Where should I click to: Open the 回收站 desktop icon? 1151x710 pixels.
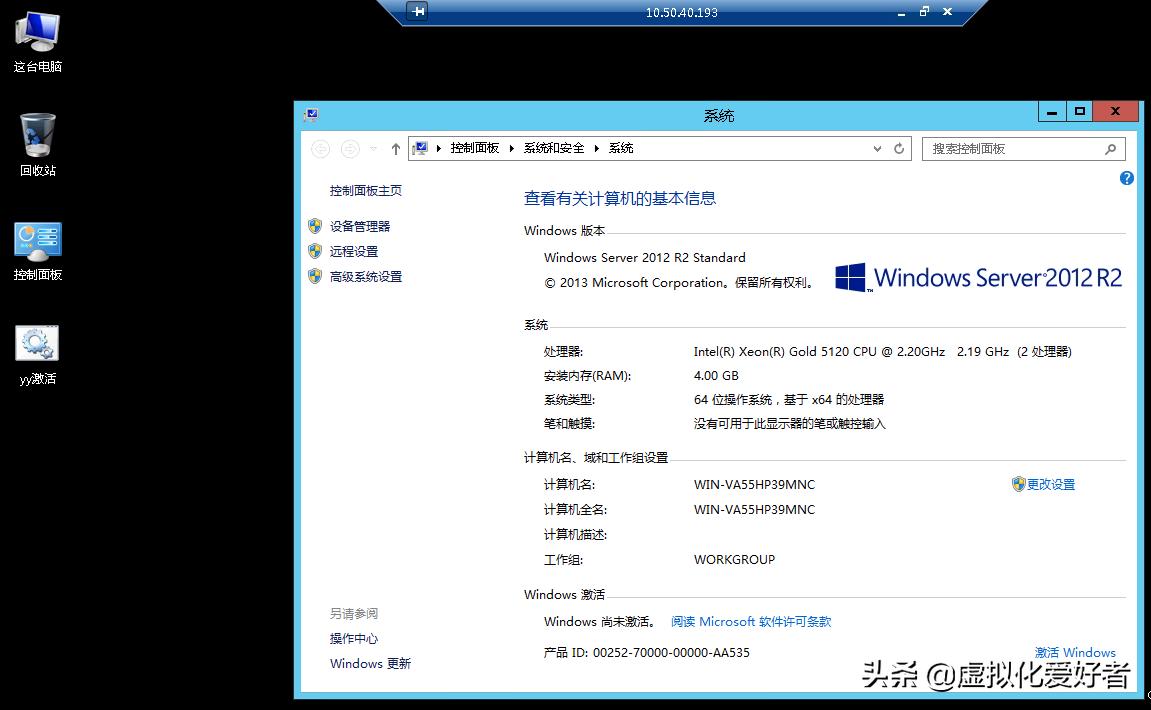pyautogui.click(x=36, y=140)
